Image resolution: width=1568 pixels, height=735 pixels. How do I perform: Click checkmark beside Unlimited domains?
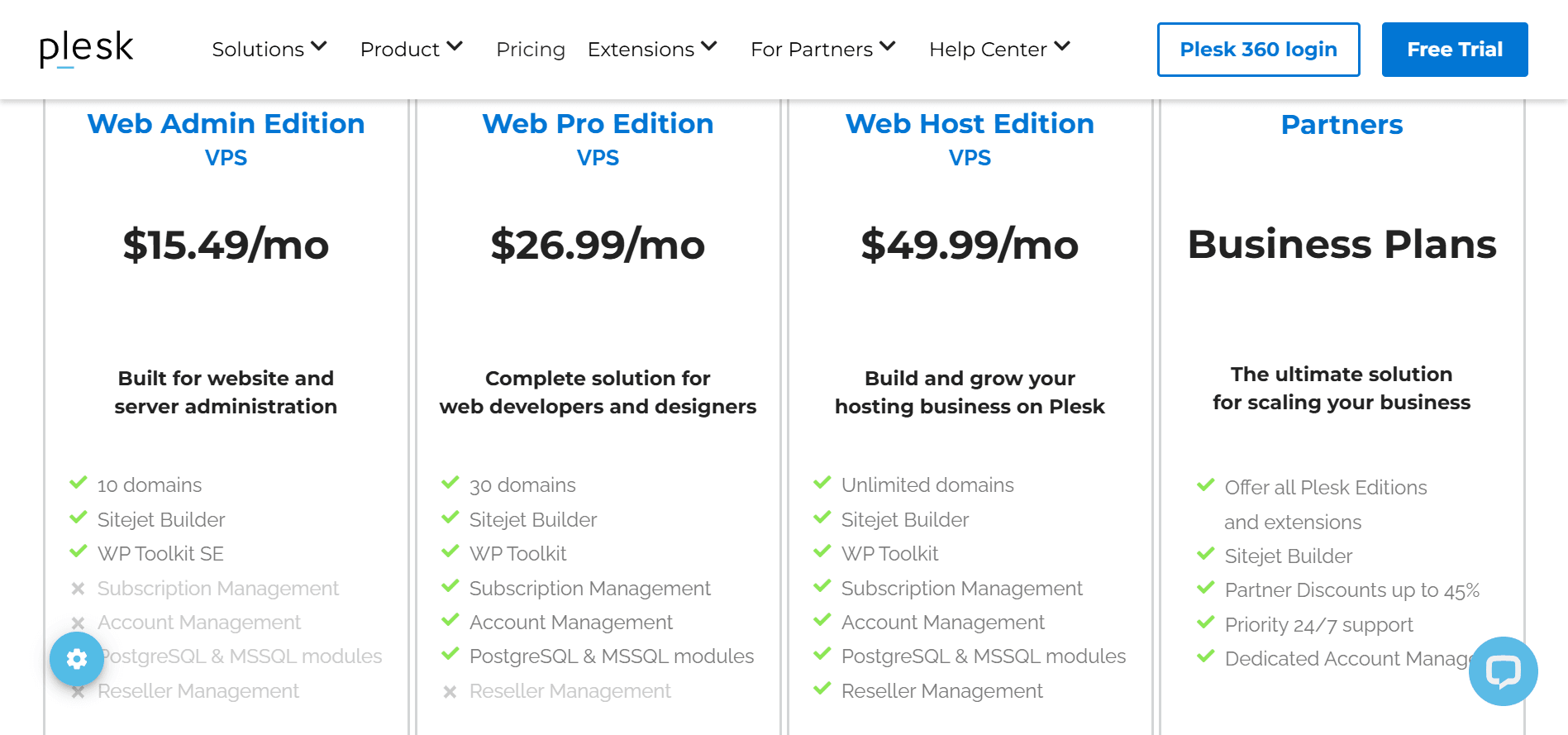[x=822, y=483]
